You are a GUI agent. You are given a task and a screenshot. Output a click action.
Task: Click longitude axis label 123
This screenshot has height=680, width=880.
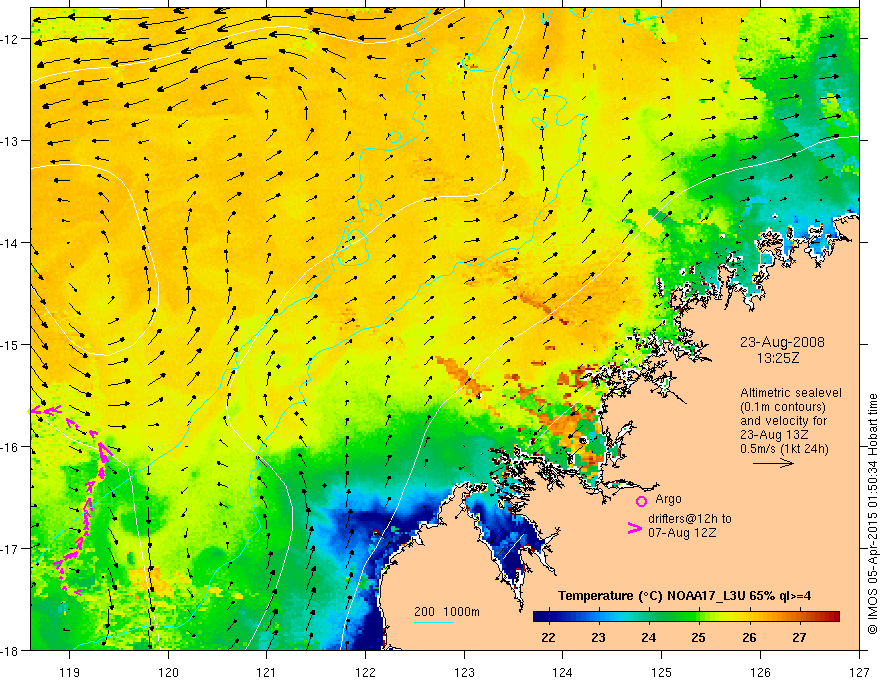[464, 672]
